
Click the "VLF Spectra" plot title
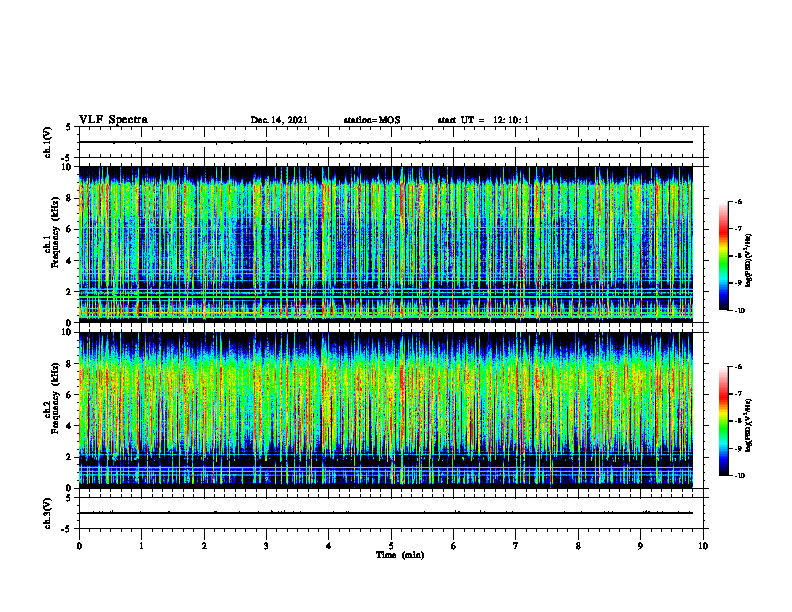[113, 119]
